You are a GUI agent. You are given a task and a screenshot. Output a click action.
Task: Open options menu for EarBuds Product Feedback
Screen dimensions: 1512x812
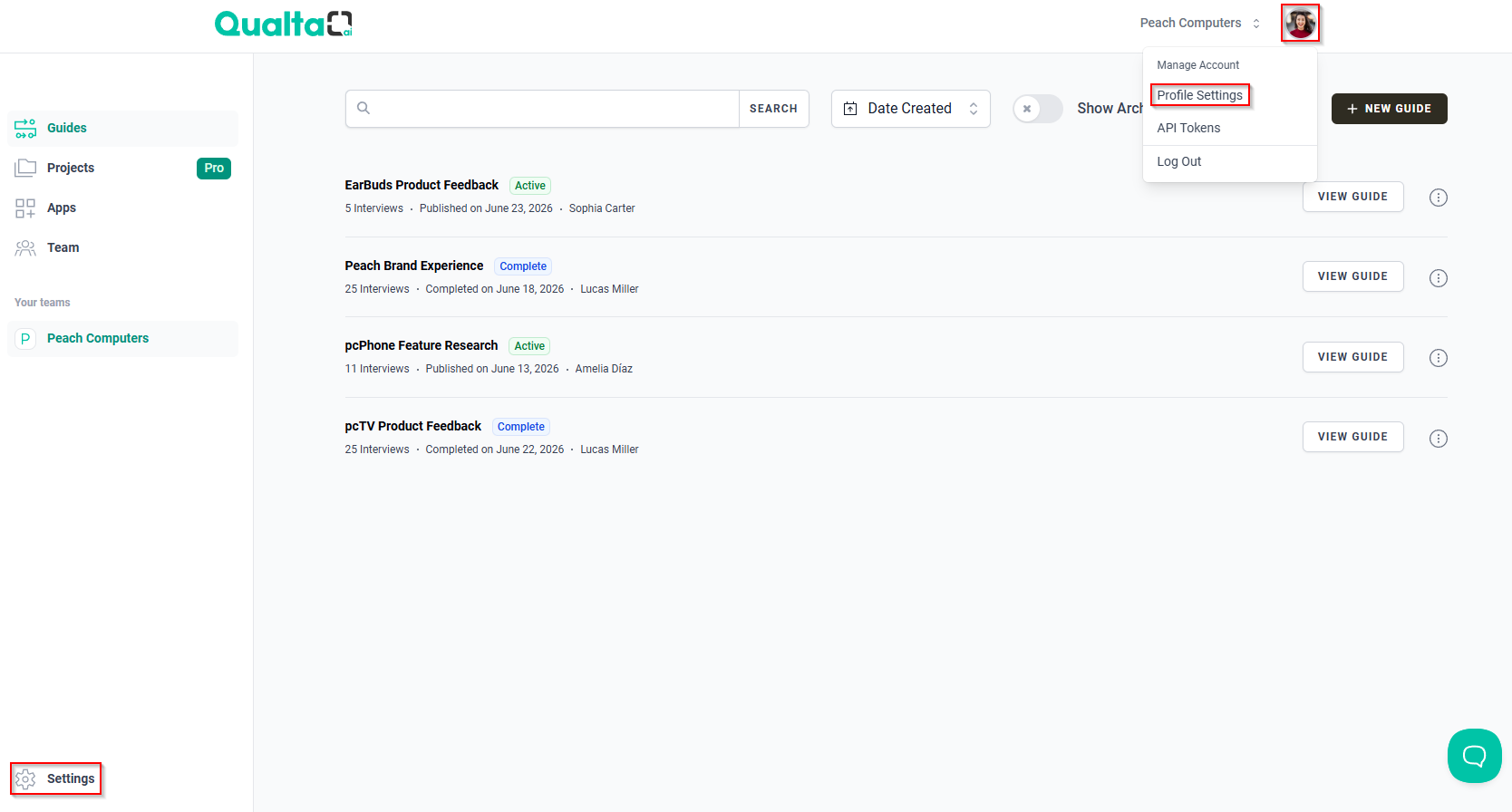coord(1439,198)
